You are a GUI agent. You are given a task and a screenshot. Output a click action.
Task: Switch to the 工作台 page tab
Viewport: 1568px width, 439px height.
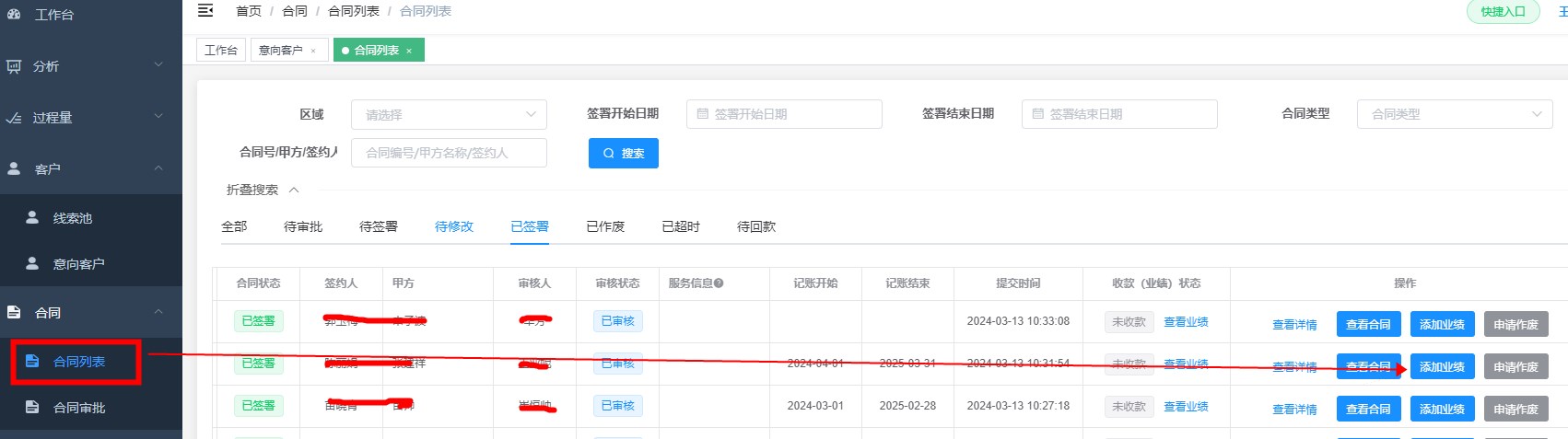[x=221, y=50]
